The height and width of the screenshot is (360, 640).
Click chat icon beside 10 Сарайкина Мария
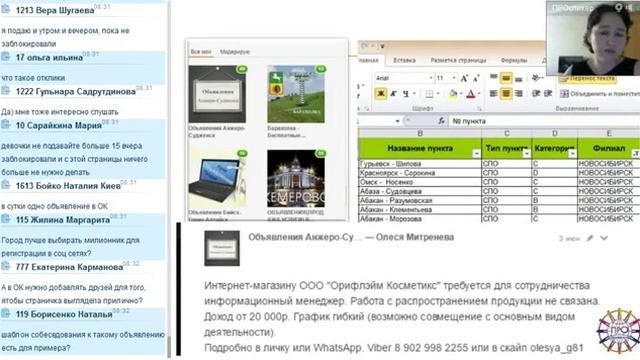[x=6, y=124]
